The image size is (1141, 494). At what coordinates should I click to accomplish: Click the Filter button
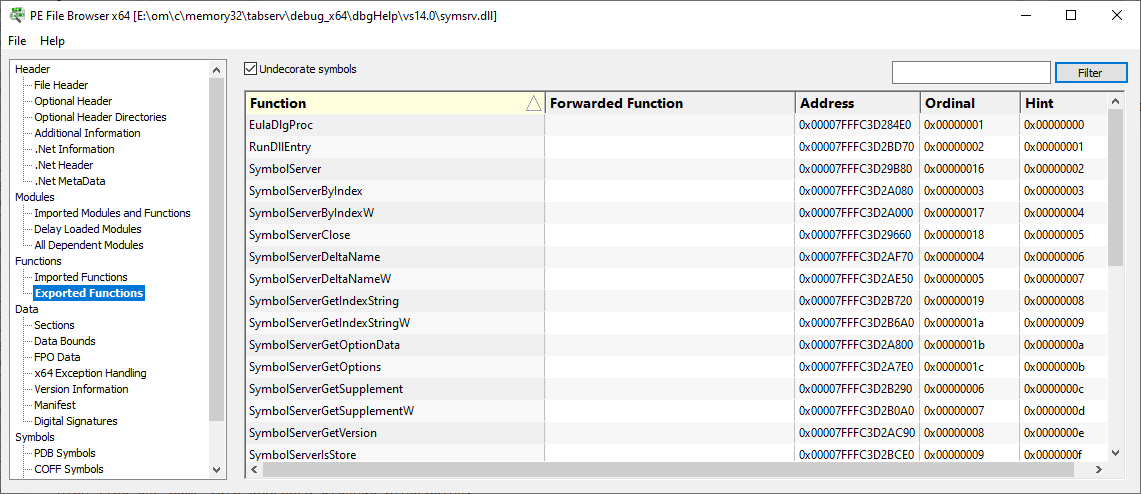point(1089,73)
